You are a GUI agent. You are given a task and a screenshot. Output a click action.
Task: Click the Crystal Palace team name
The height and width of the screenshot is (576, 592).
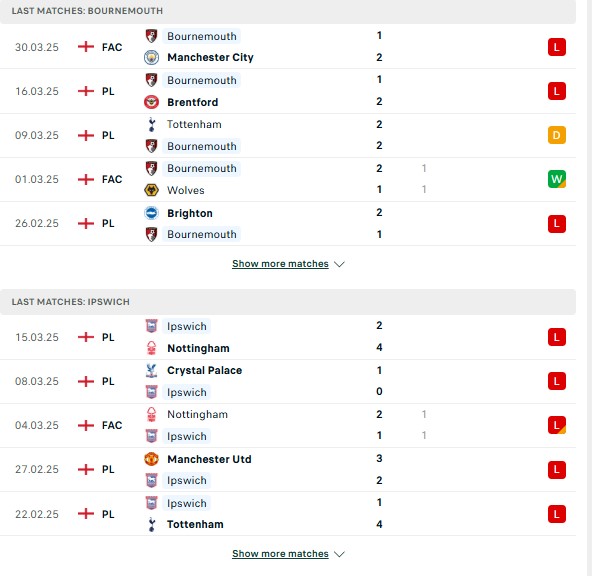click(204, 370)
